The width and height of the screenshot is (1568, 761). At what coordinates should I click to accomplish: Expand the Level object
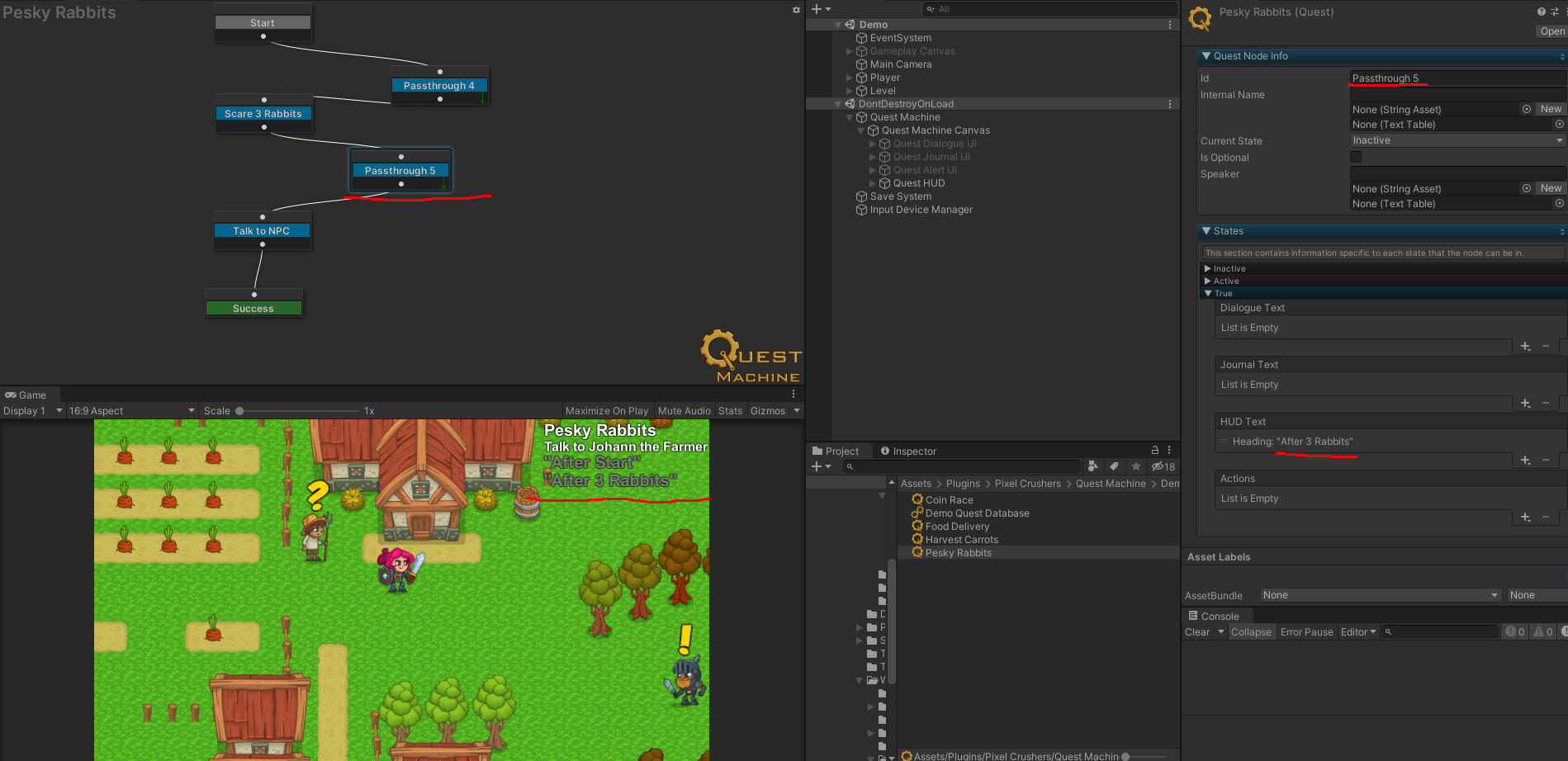click(x=850, y=91)
